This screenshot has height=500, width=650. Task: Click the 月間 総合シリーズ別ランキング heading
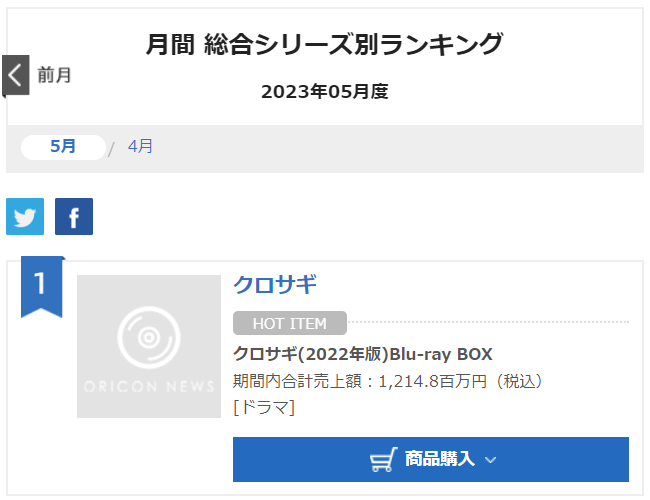[x=325, y=44]
